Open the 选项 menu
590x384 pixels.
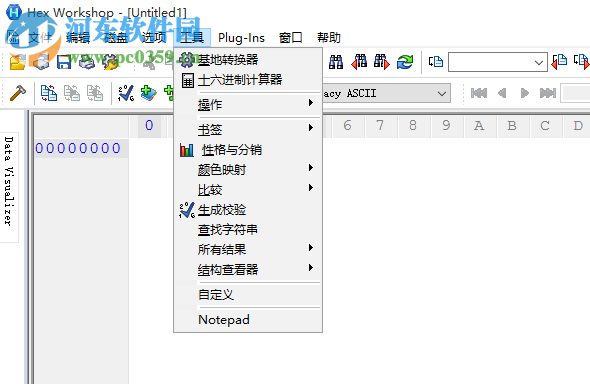tap(154, 38)
